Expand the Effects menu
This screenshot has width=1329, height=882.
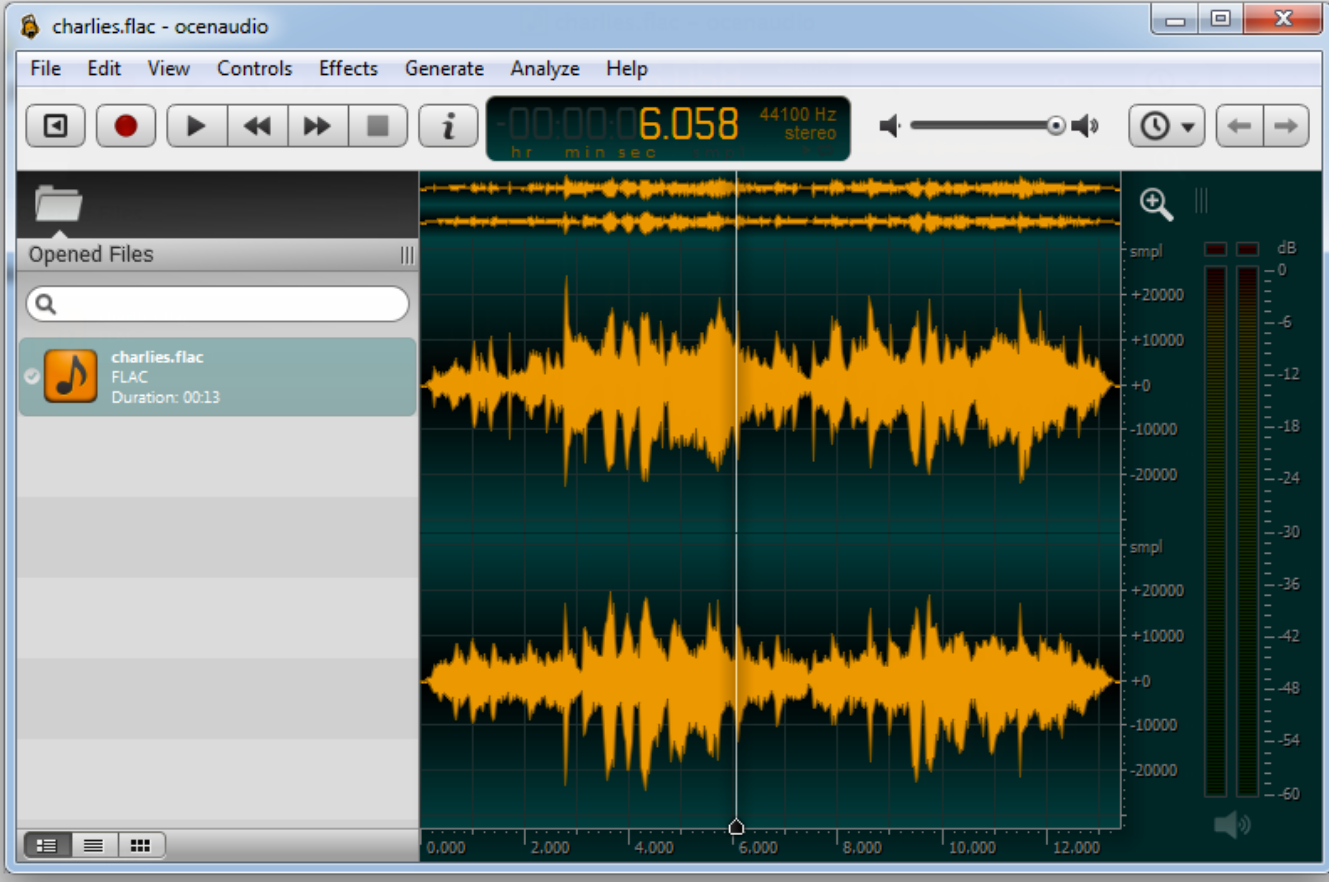347,68
